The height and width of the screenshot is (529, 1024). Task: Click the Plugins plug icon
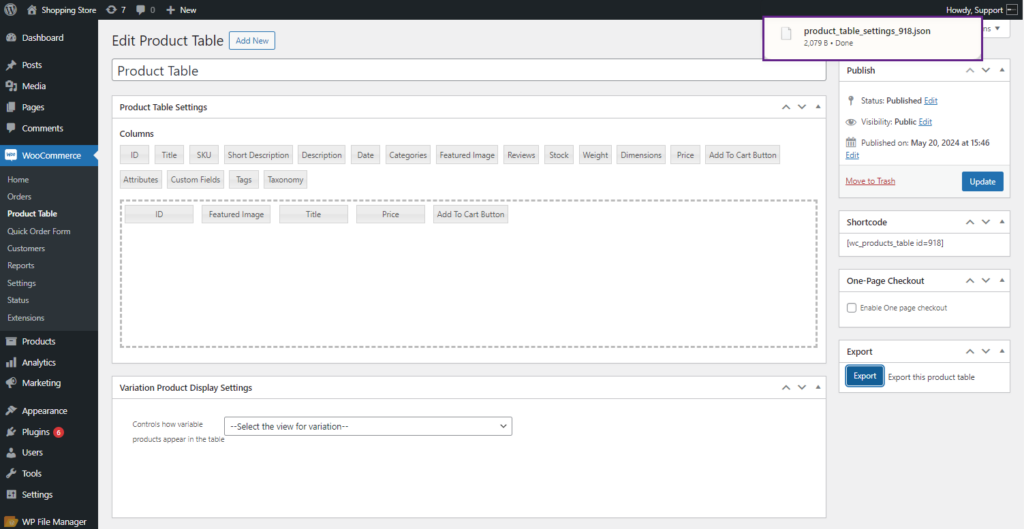11,432
